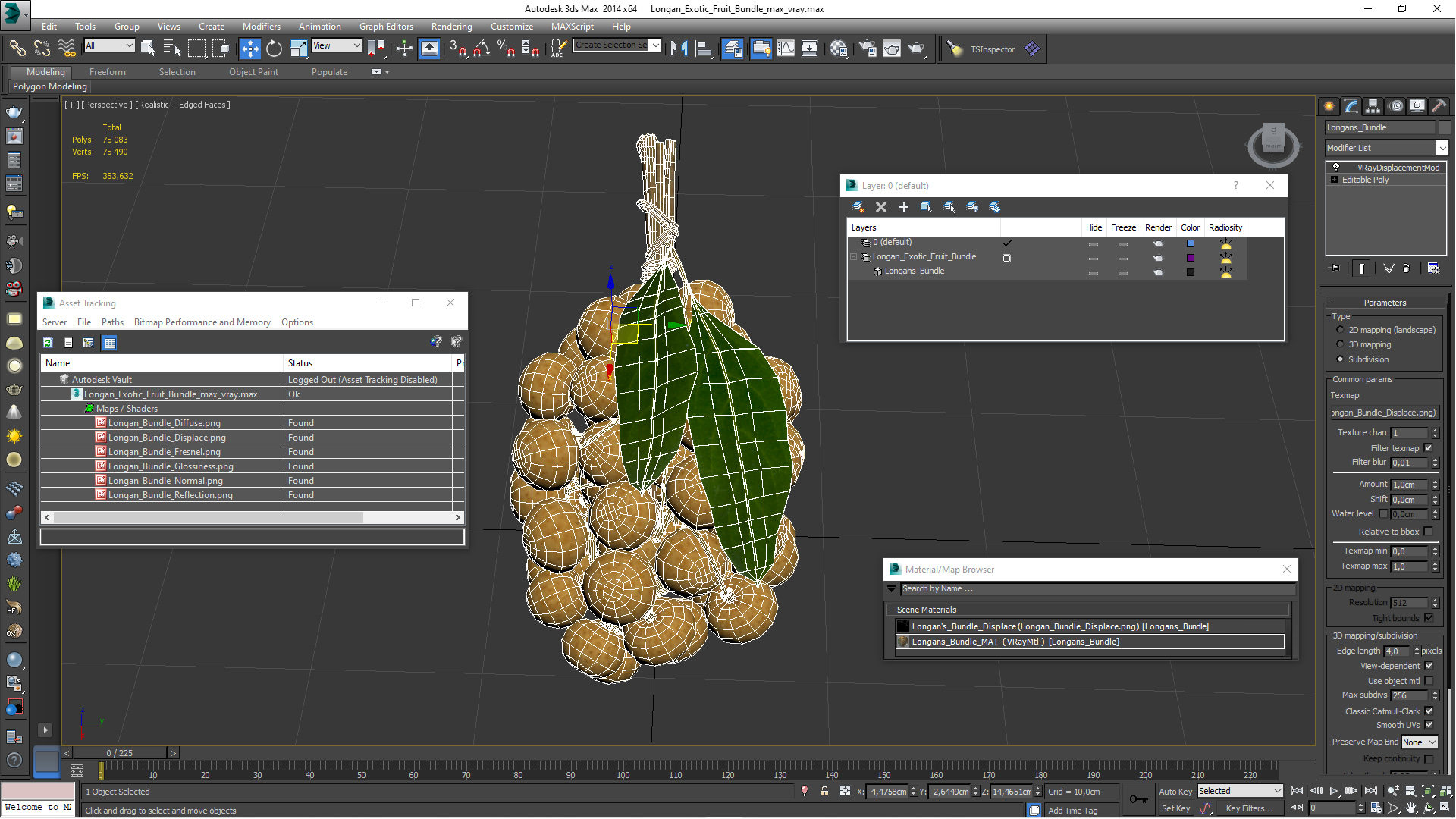Open Material Editor from toolbar
This screenshot has height=819, width=1456.
pyautogui.click(x=838, y=49)
